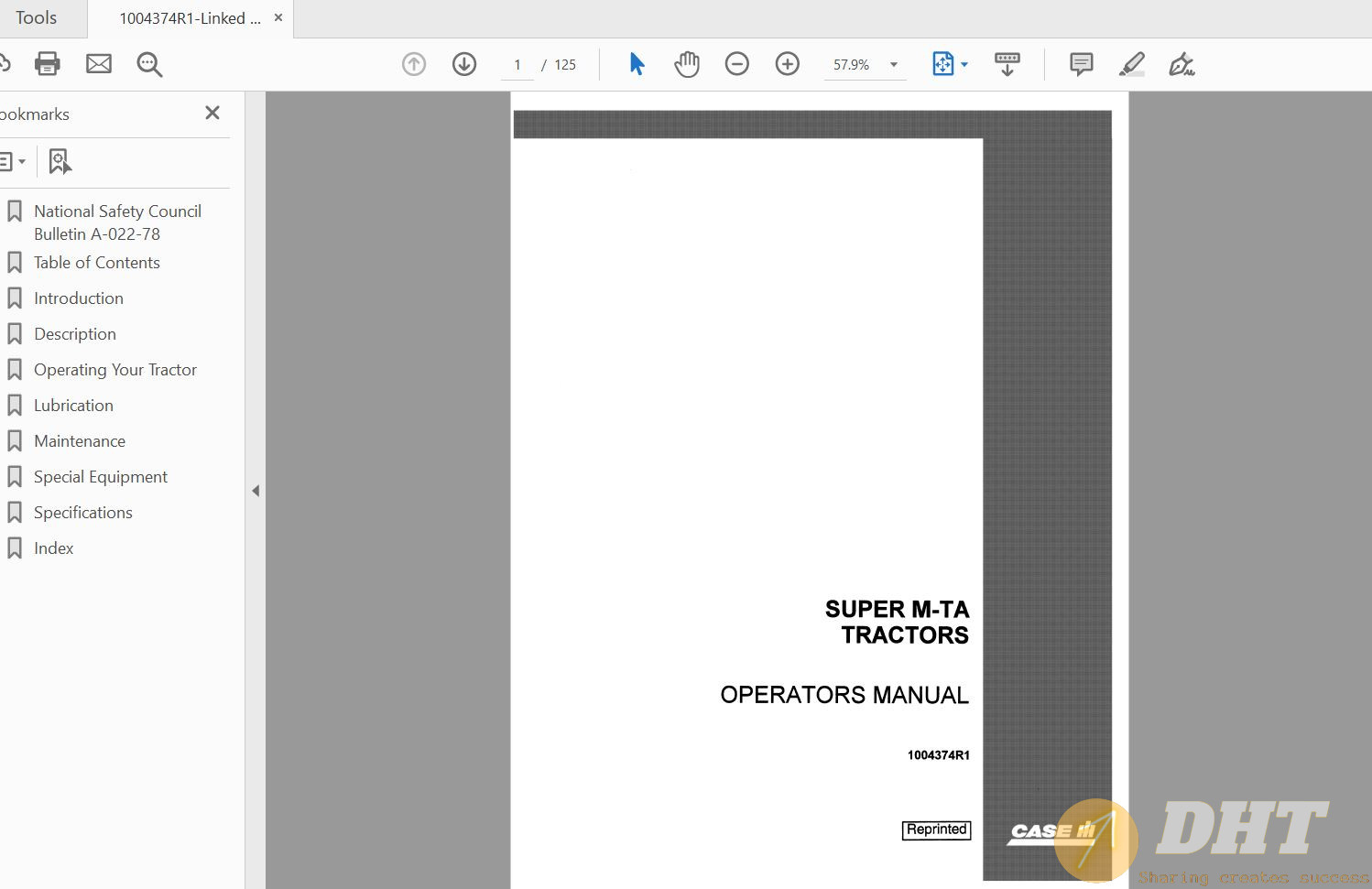1372x889 pixels.
Task: Activate the Hand pan tool
Action: (687, 64)
